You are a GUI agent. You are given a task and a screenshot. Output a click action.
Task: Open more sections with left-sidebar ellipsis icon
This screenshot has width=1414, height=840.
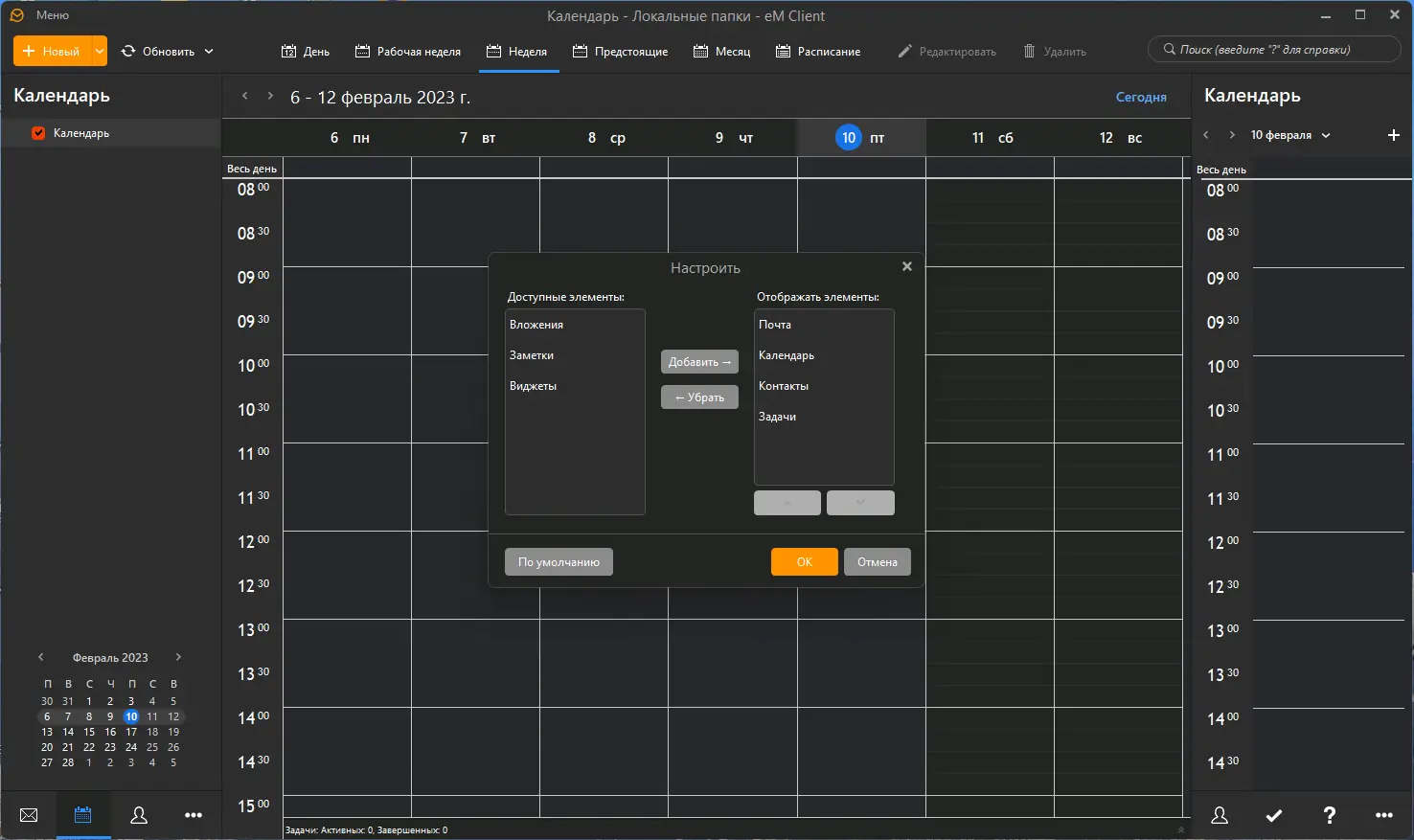point(194,815)
